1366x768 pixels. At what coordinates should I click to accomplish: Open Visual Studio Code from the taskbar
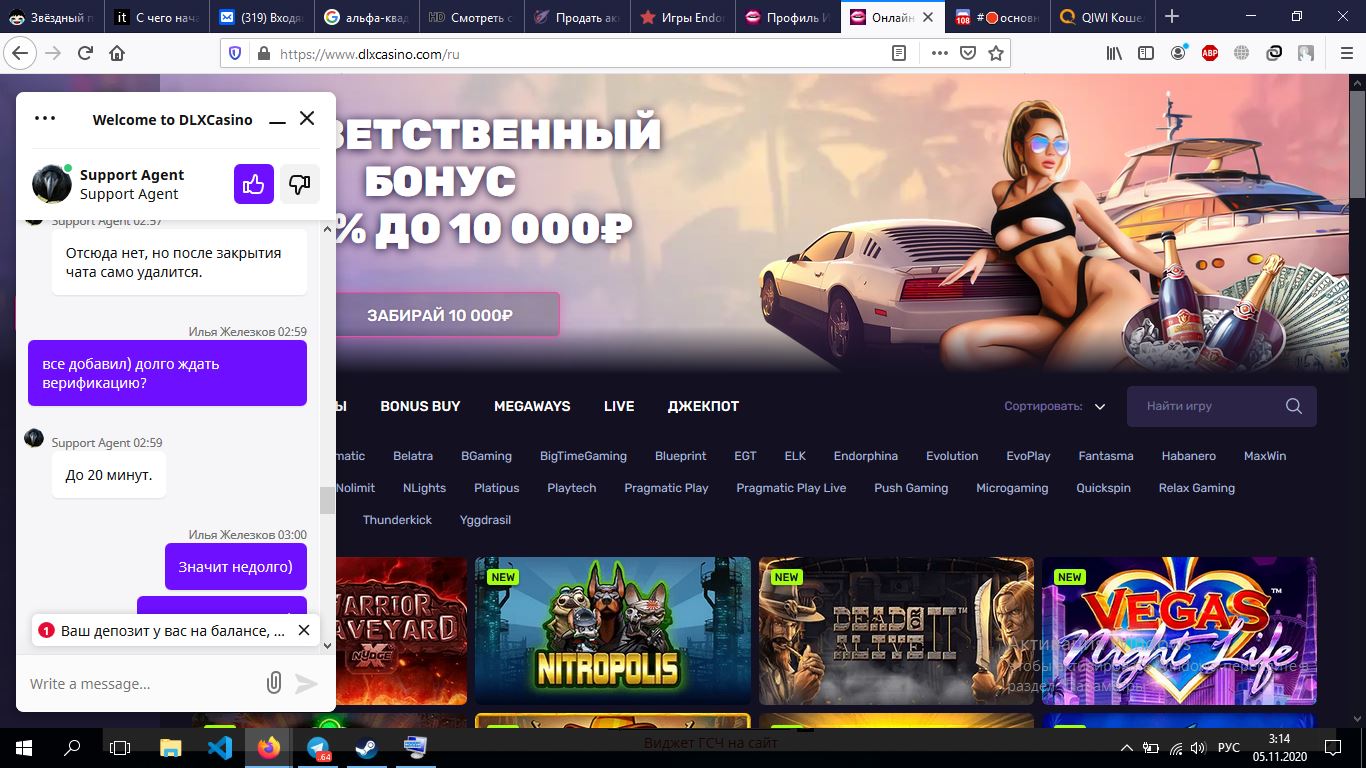click(x=220, y=747)
